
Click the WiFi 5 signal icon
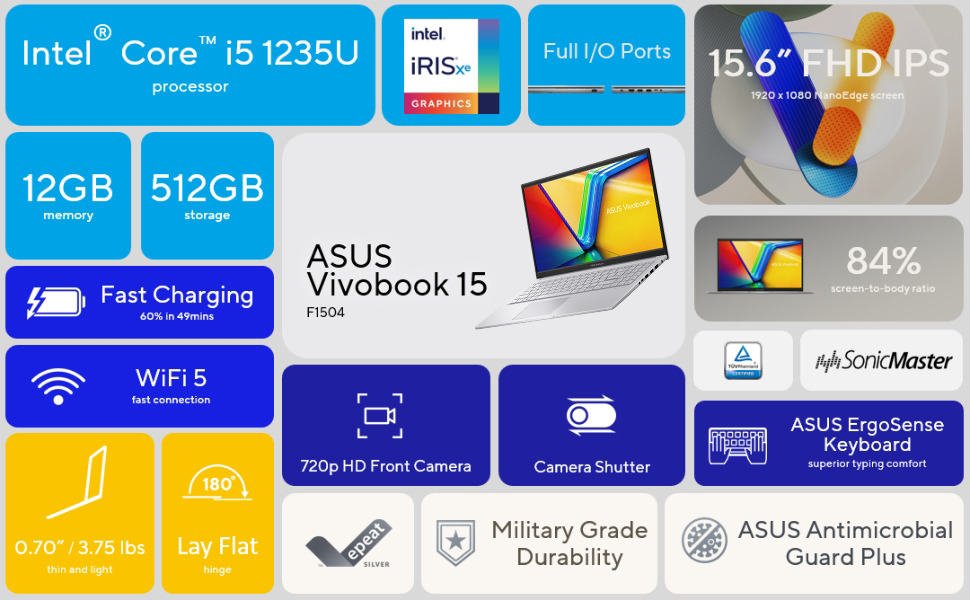coord(58,387)
